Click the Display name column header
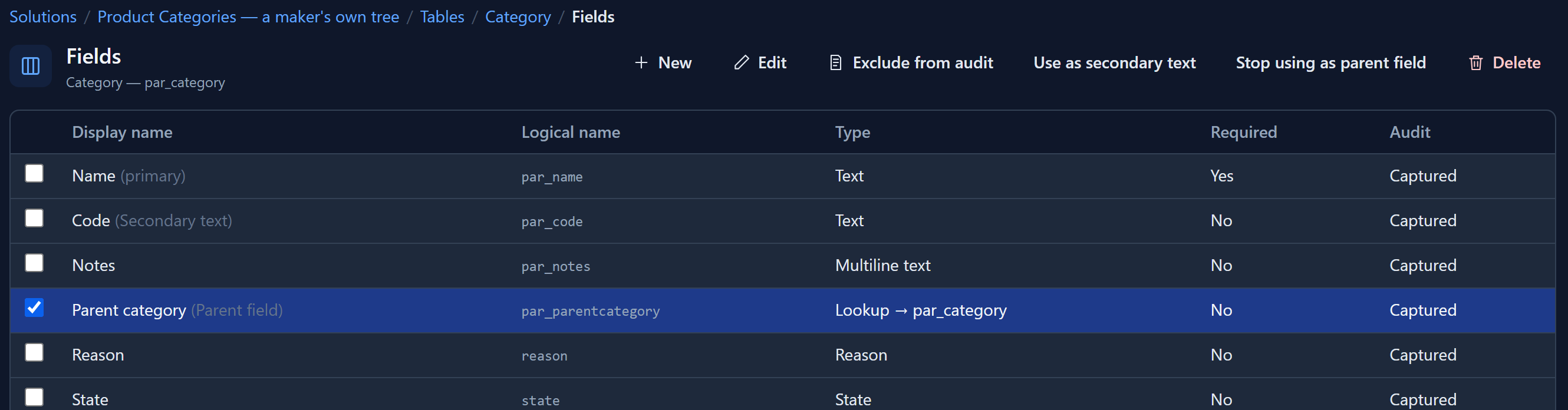Screen dimensions: 1568x410 (123, 132)
